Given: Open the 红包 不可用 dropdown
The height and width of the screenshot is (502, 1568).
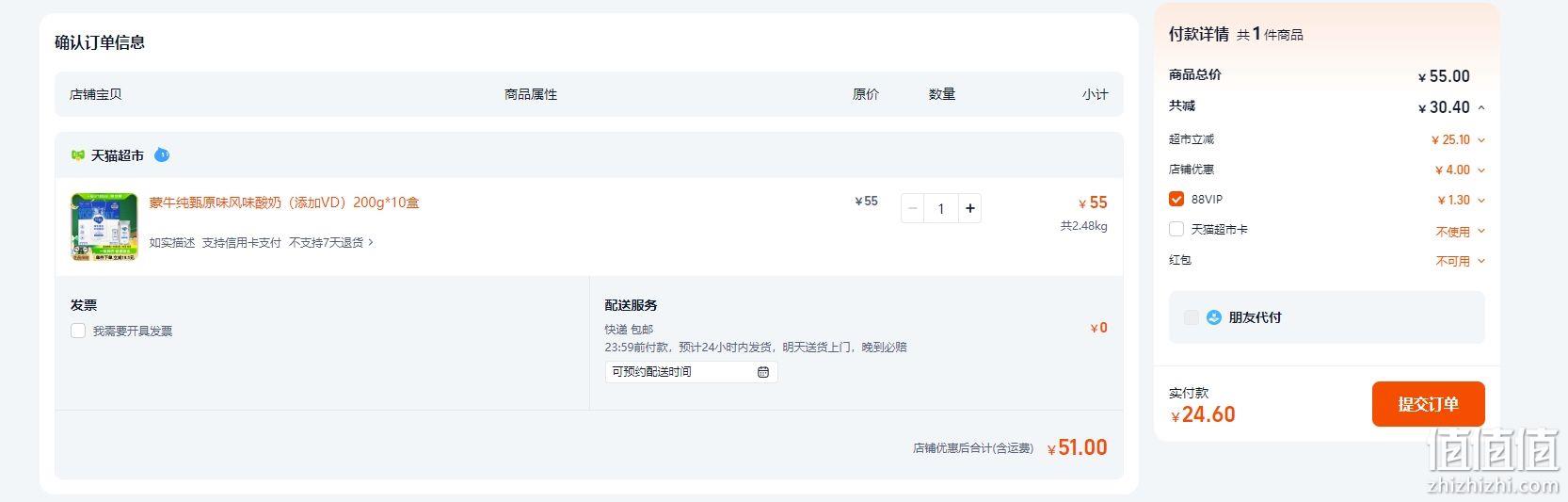Looking at the screenshot, I should pyautogui.click(x=1460, y=261).
